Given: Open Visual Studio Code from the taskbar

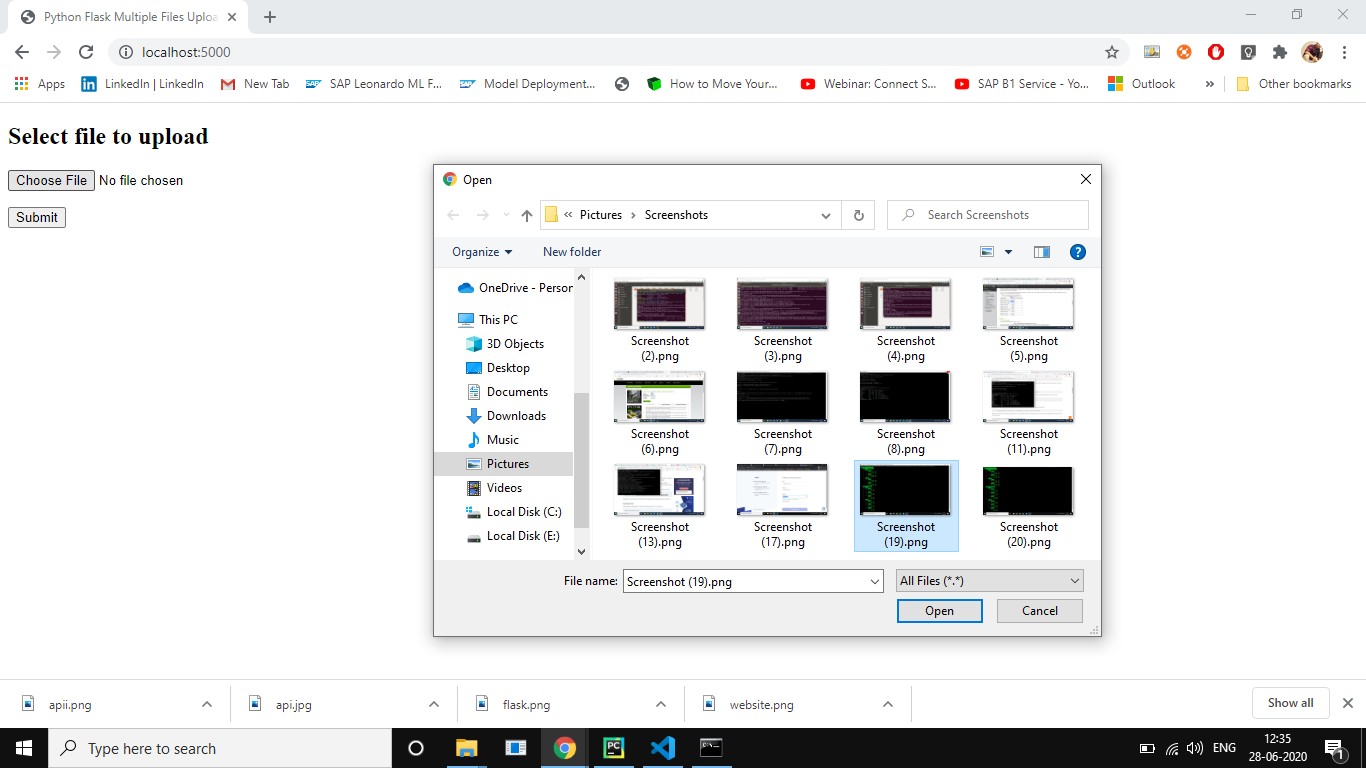Looking at the screenshot, I should (662, 748).
